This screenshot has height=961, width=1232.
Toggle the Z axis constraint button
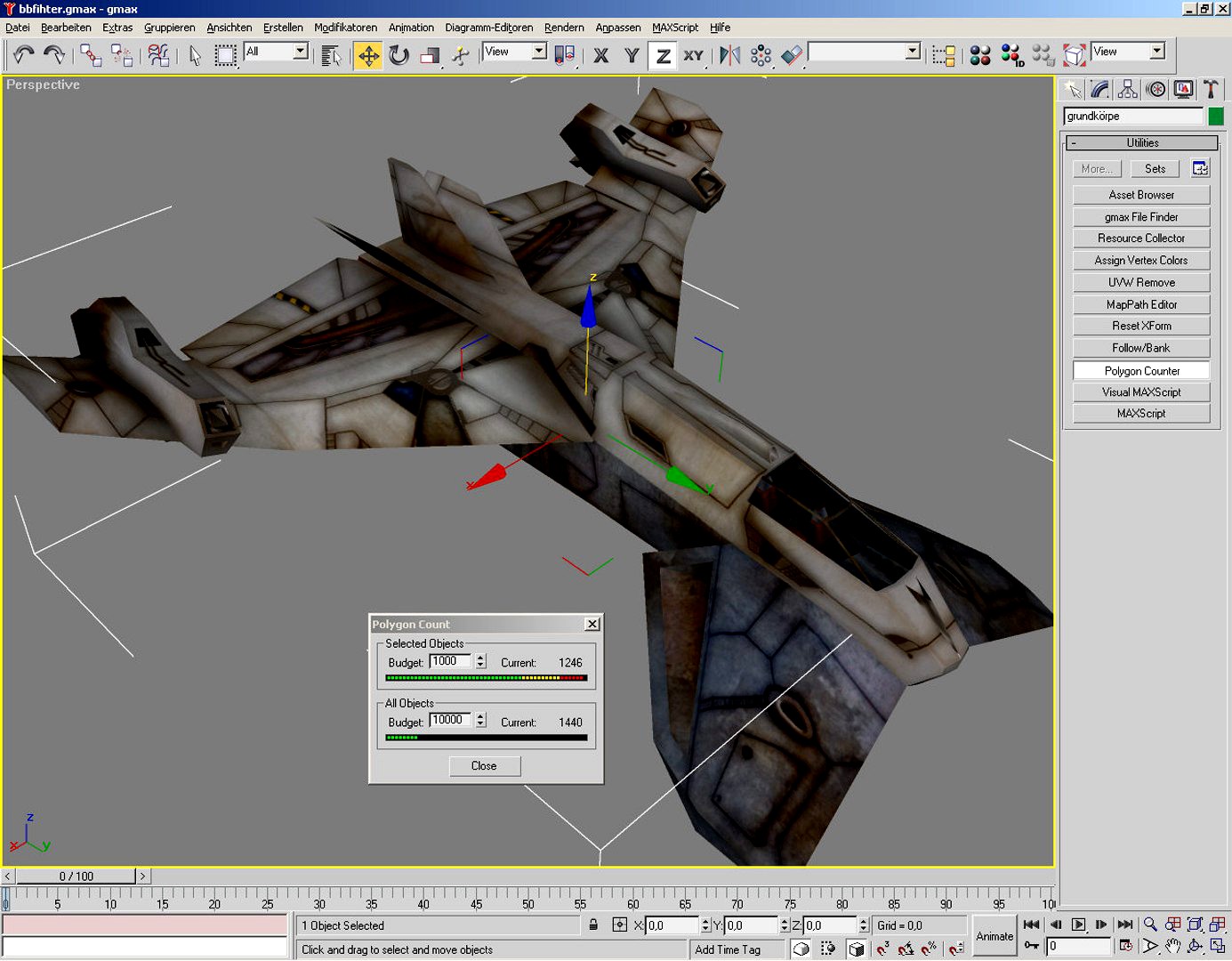point(663,56)
